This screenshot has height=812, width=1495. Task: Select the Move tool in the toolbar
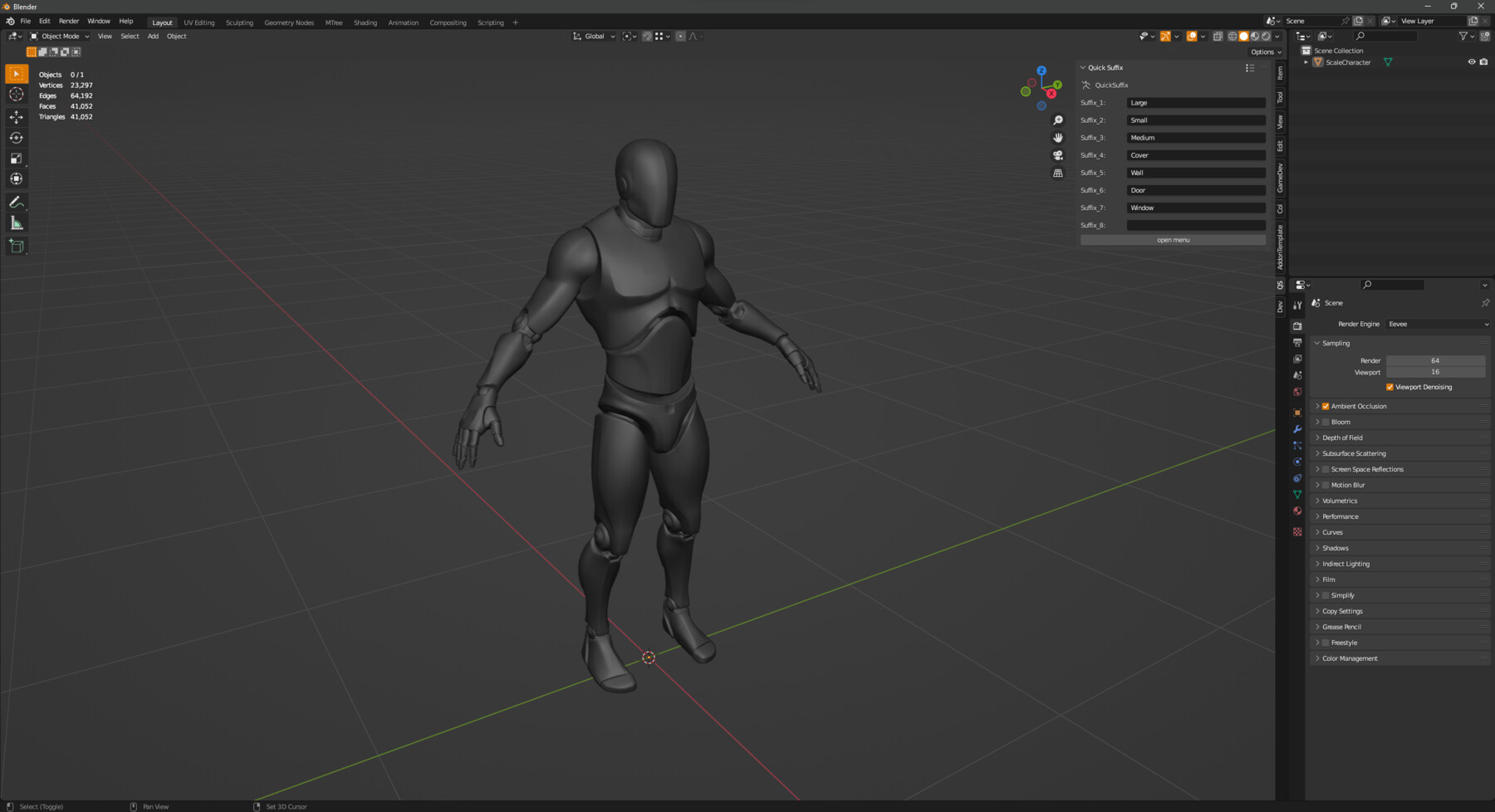pos(17,117)
